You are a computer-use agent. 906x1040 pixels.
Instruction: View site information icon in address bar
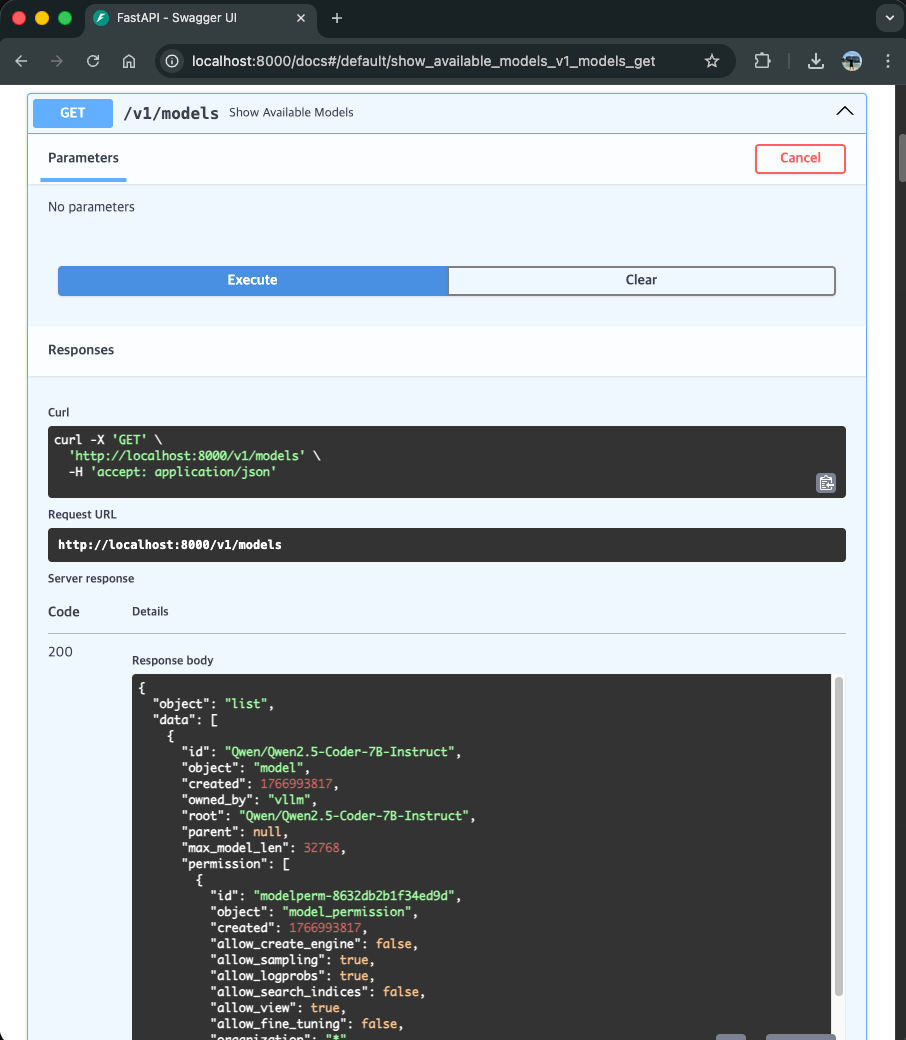[172, 62]
